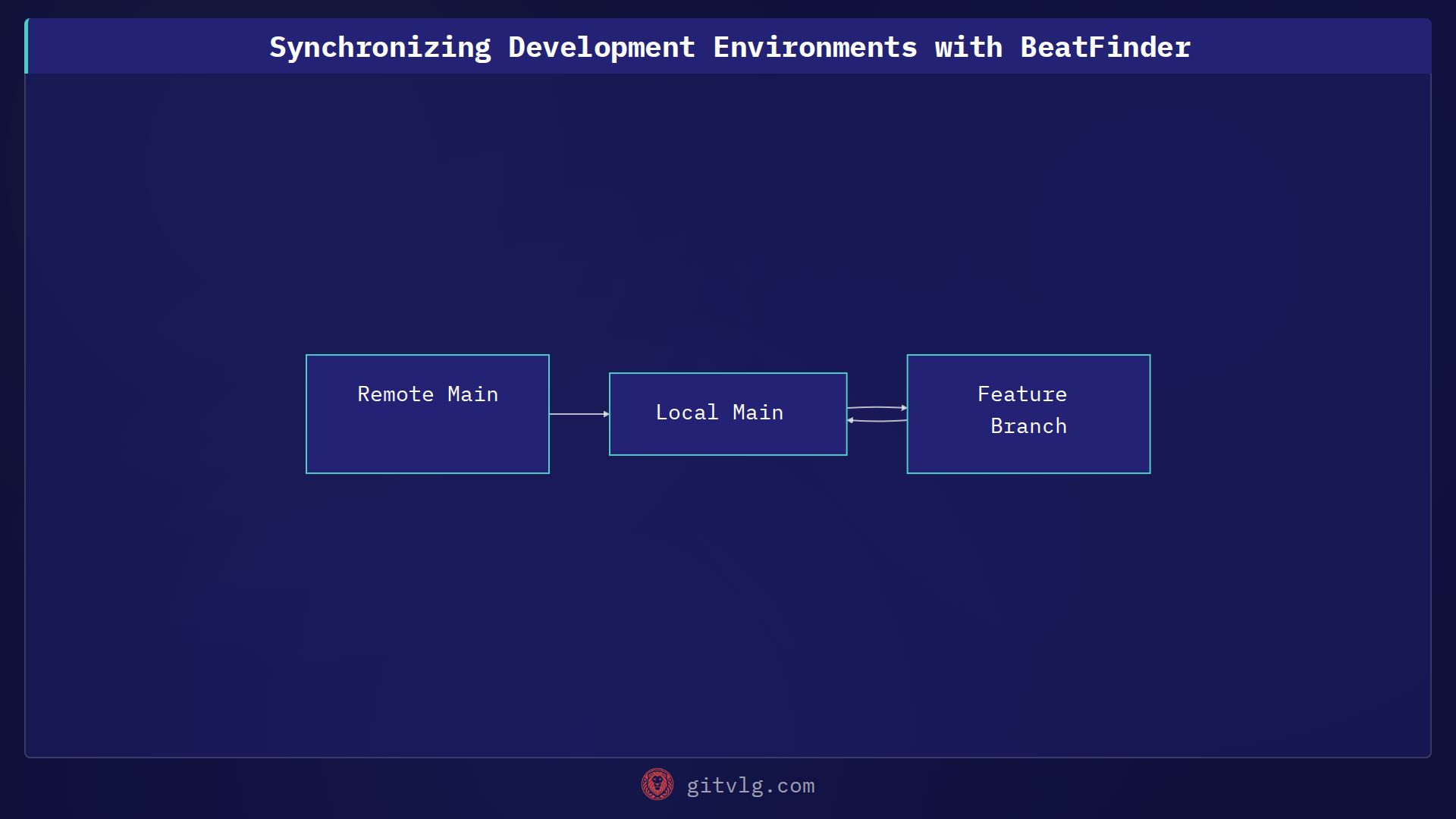Click the title 'Synchronizing Development Environments with BeatFinder'

point(730,47)
